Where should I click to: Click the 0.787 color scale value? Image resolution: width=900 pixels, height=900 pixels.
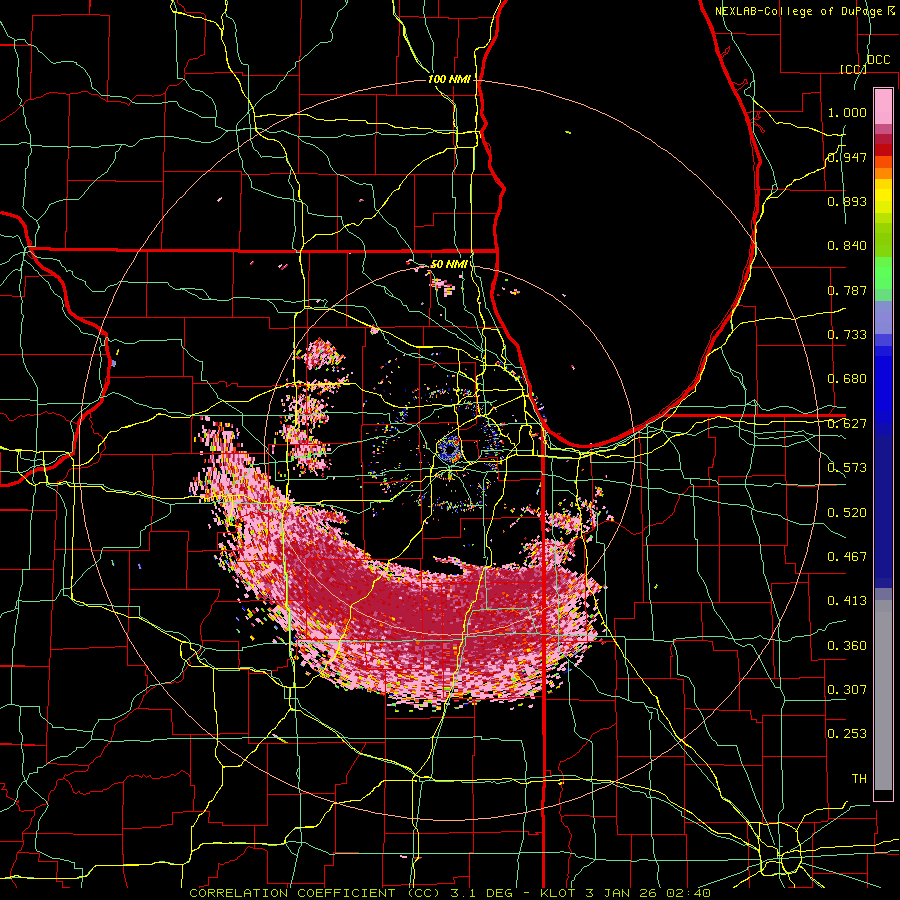click(x=847, y=290)
